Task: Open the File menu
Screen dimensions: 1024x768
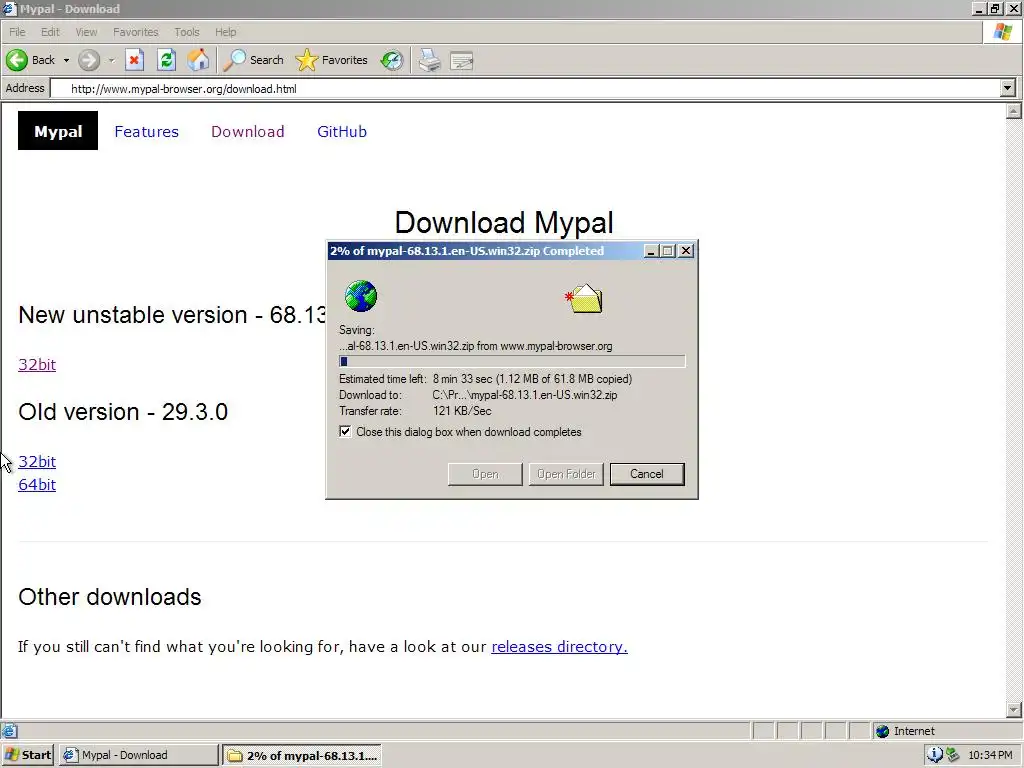Action: [x=17, y=32]
